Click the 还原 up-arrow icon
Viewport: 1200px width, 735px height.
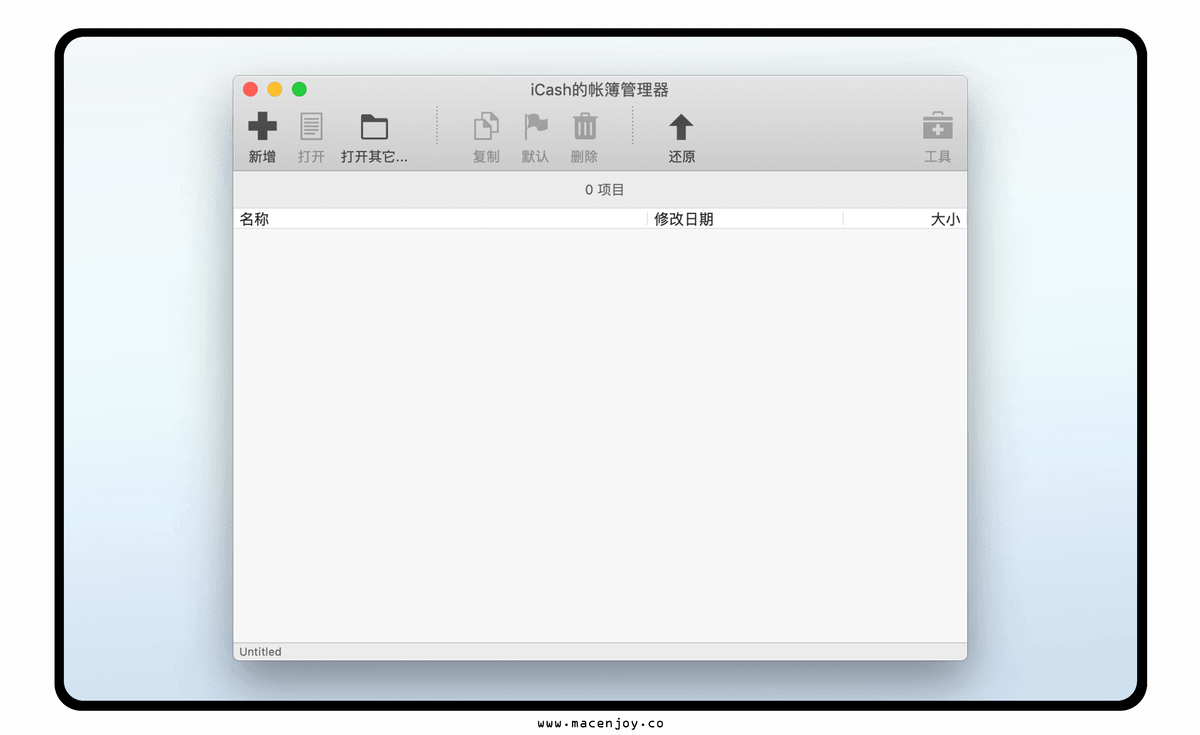(x=681, y=126)
